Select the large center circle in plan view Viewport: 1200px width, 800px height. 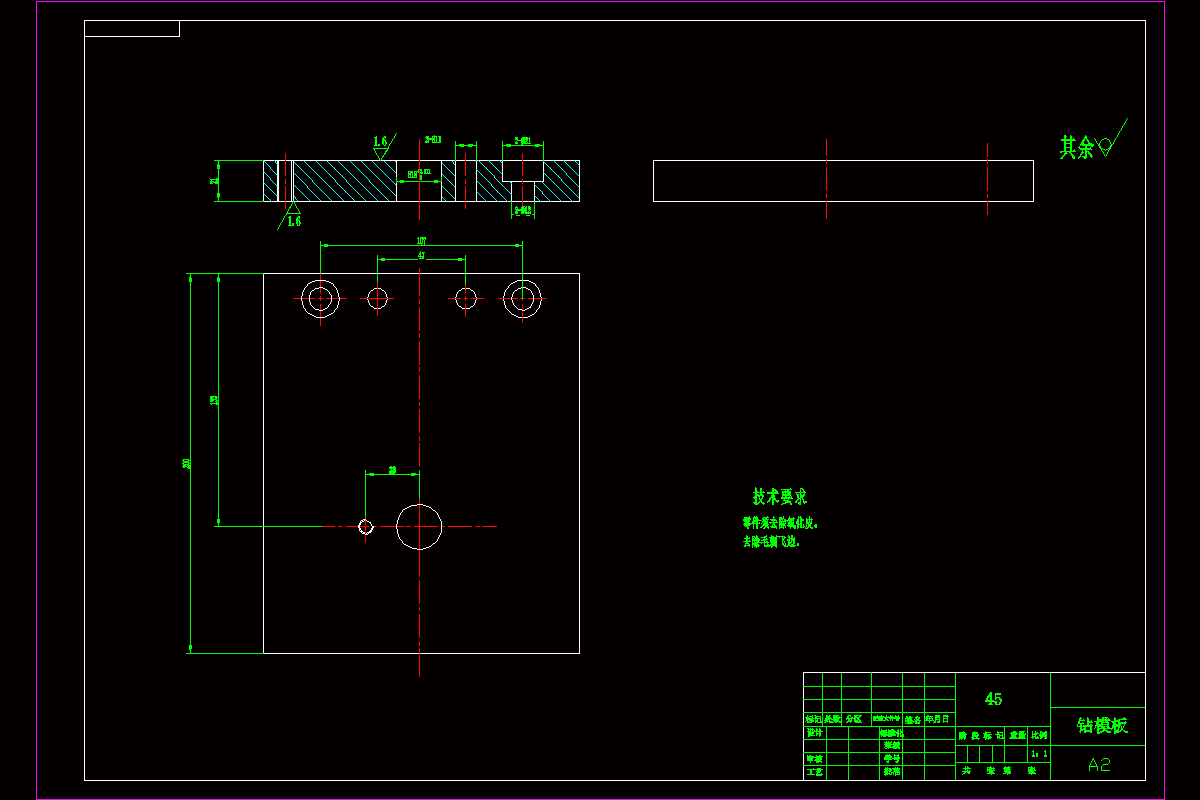click(419, 527)
